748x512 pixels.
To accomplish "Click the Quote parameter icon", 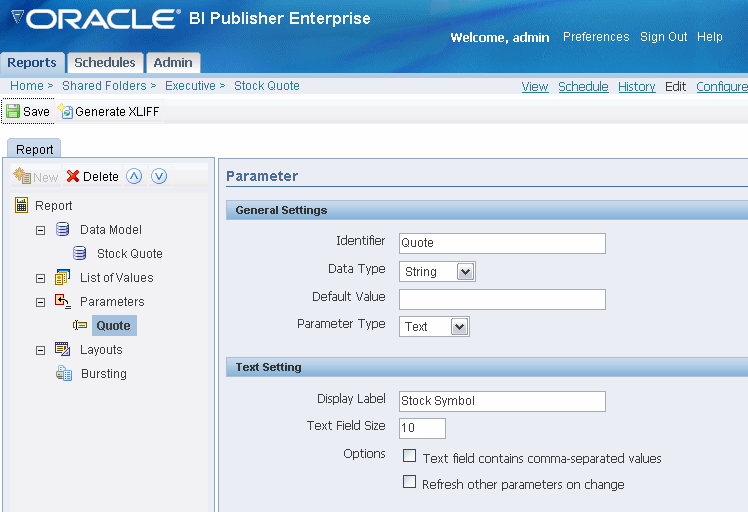I will 80,325.
